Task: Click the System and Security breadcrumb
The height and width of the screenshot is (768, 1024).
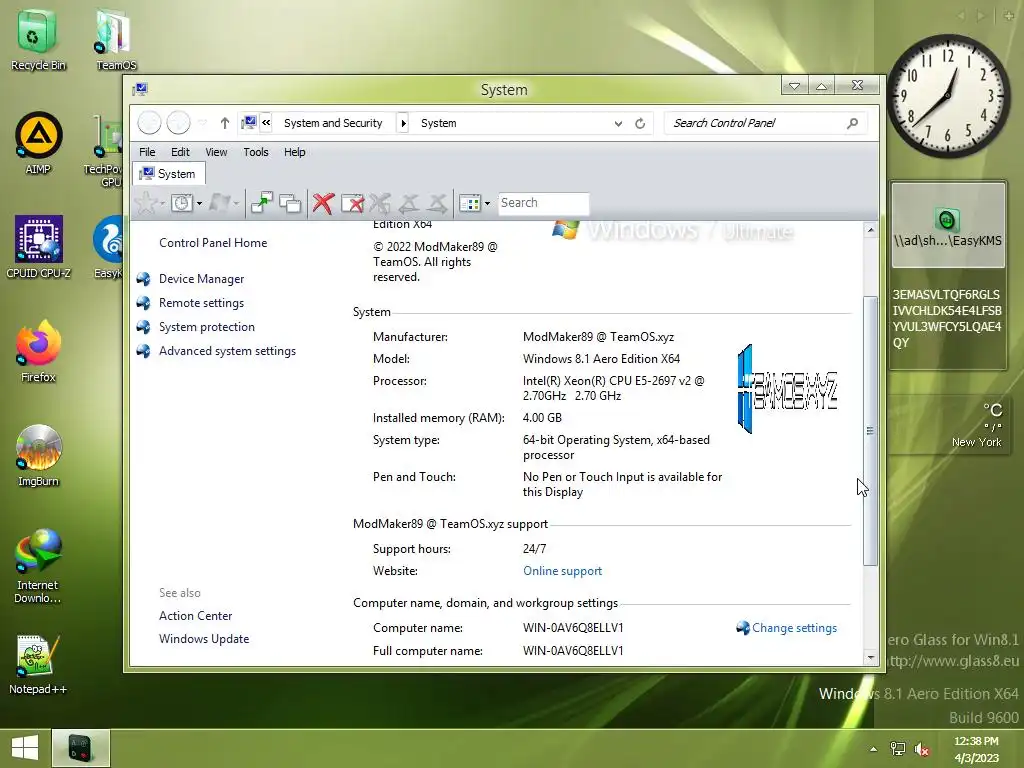Action: pyautogui.click(x=333, y=123)
